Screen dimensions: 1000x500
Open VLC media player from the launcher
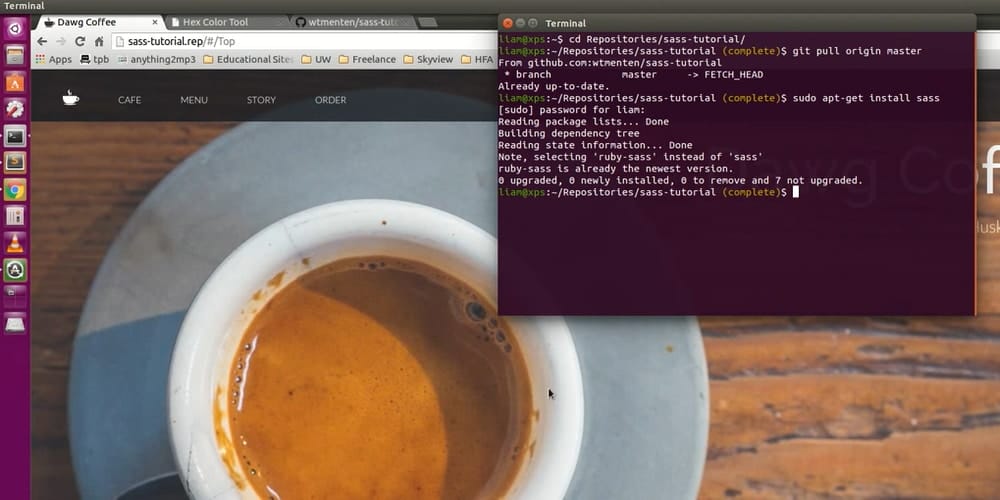(x=15, y=243)
